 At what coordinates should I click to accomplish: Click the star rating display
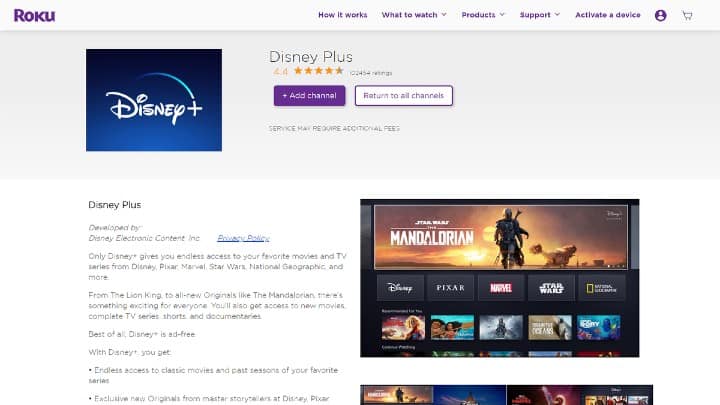[318, 71]
